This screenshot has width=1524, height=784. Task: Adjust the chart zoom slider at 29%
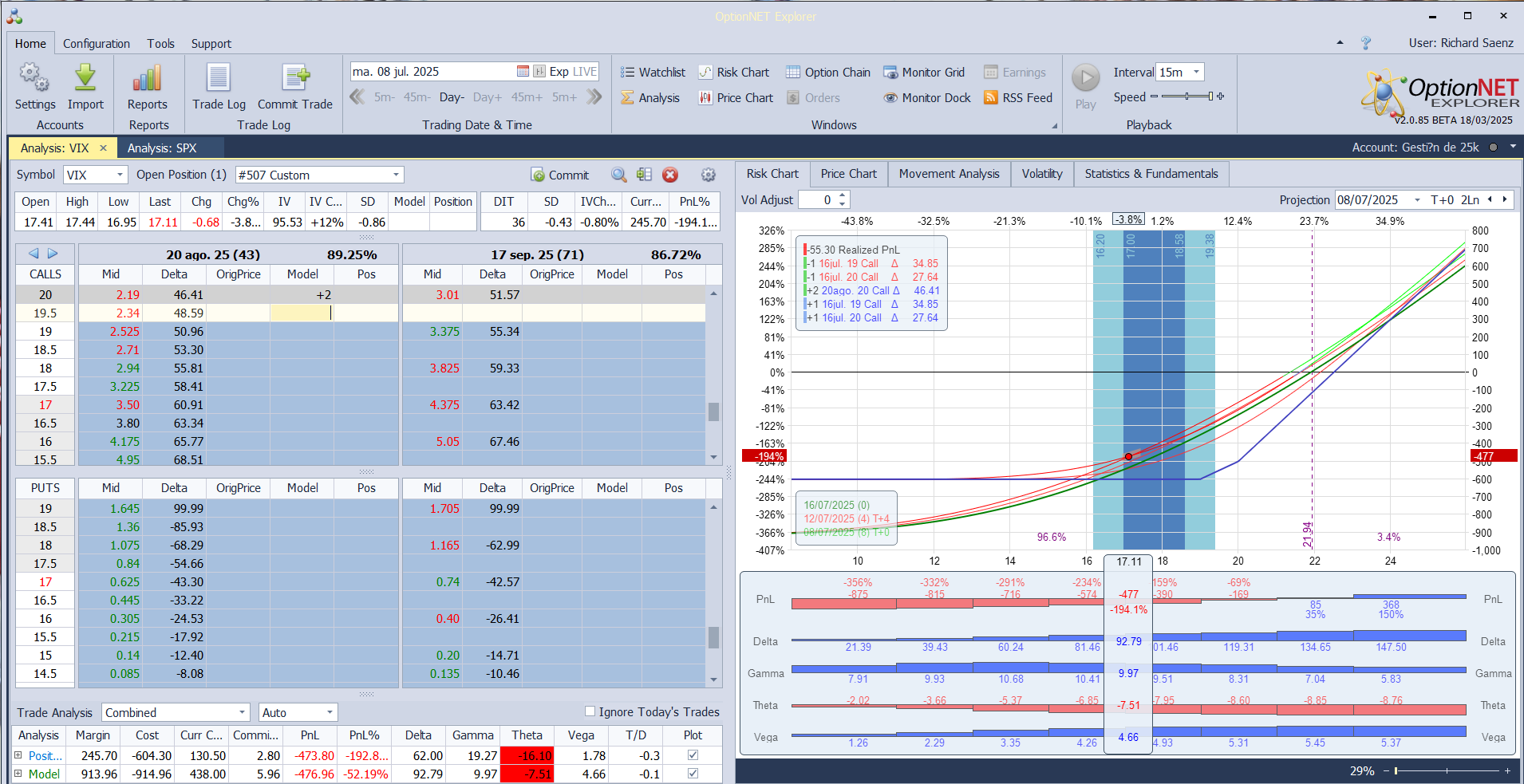click(1446, 771)
